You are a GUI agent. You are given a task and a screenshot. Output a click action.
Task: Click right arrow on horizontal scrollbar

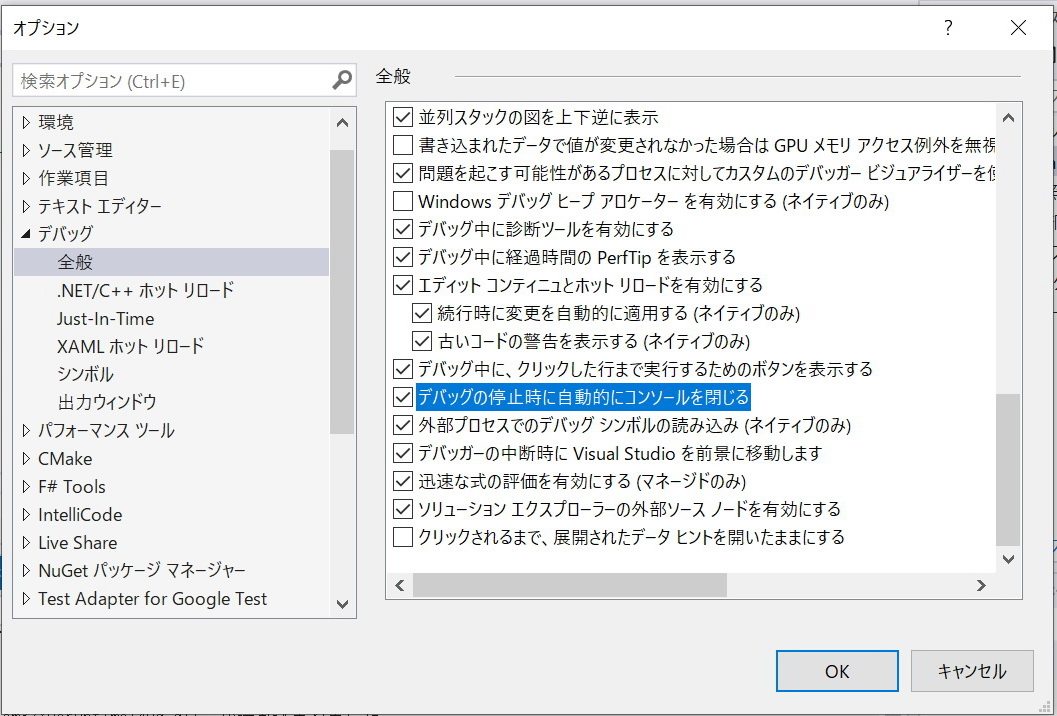pyautogui.click(x=981, y=585)
